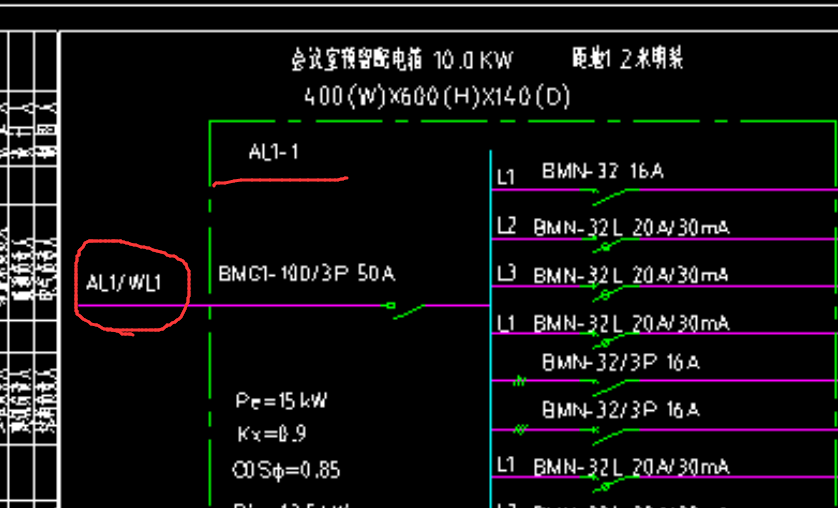Click the COSφ=0.85 power factor text
This screenshot has height=508, width=838.
pos(286,470)
